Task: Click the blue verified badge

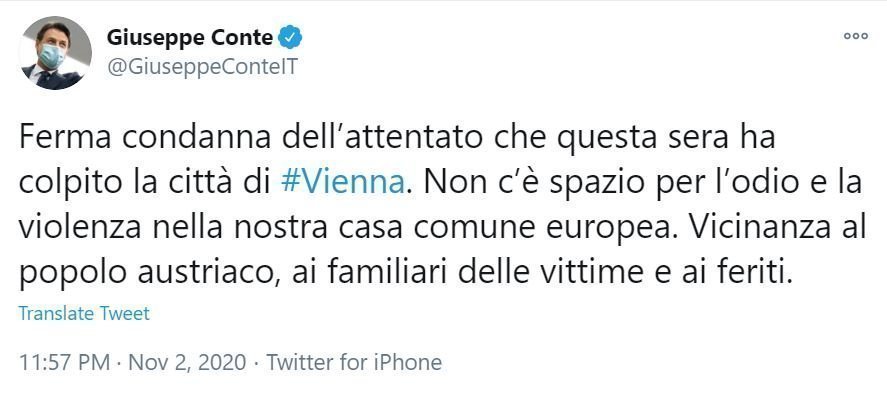Action: click(x=291, y=38)
